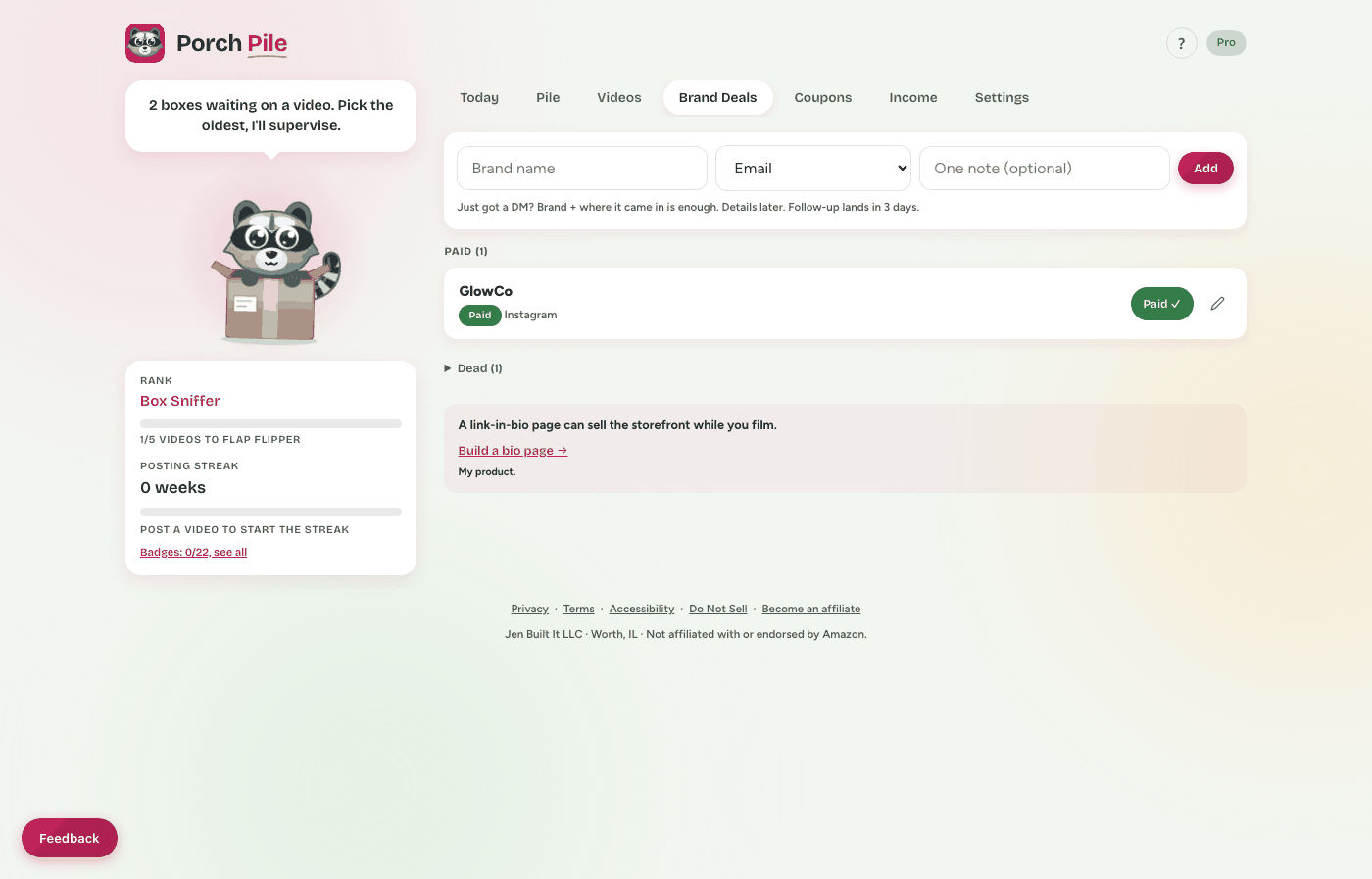1372x879 pixels.
Task: Edit GlowCo deal with pencil icon
Action: pyautogui.click(x=1217, y=304)
